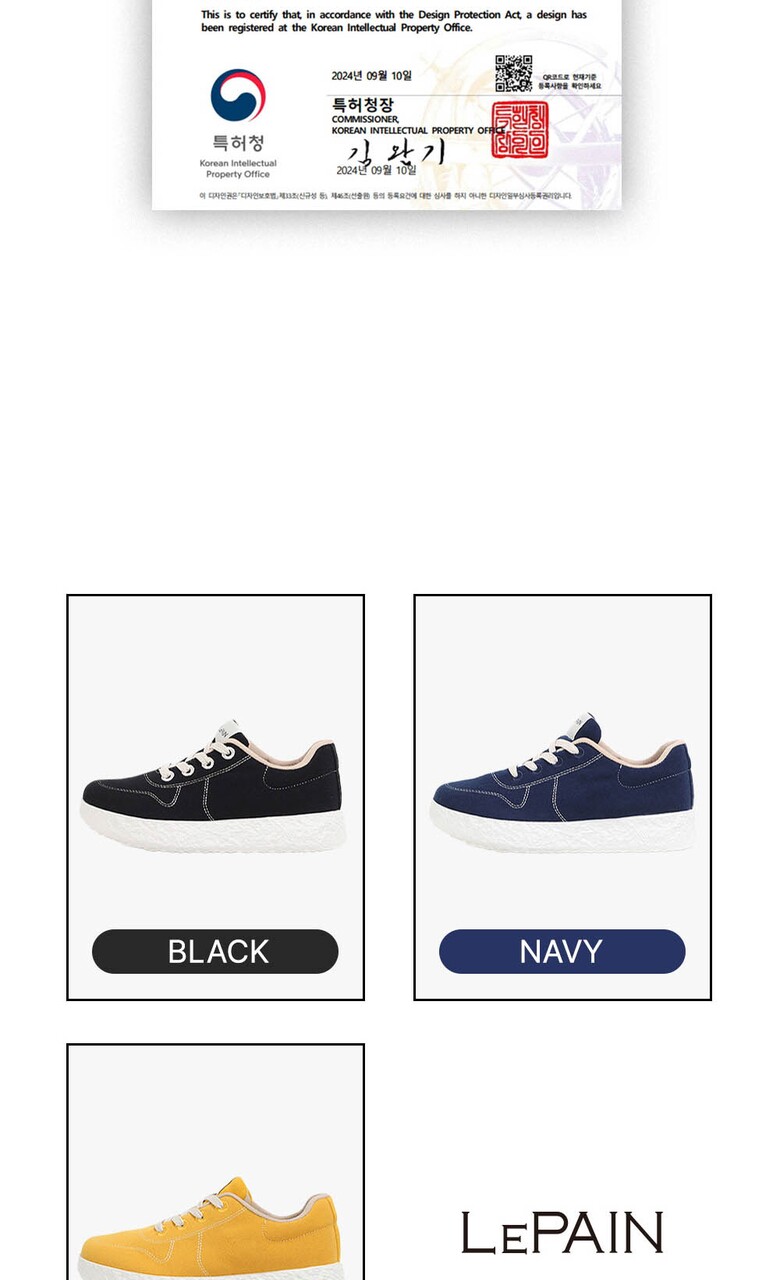Image resolution: width=780 pixels, height=1280 pixels.
Task: Click the QR code instruction text
Action: click(571, 82)
